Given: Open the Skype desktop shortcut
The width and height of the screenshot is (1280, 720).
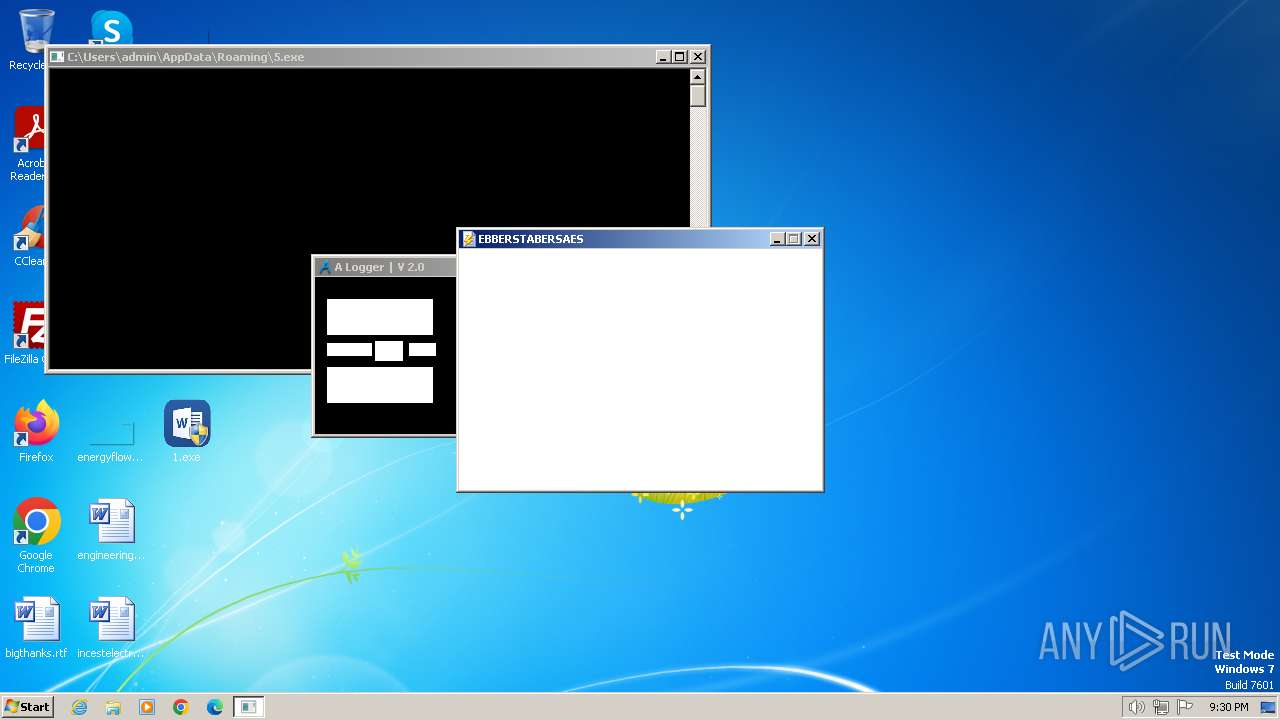Looking at the screenshot, I should [111, 28].
